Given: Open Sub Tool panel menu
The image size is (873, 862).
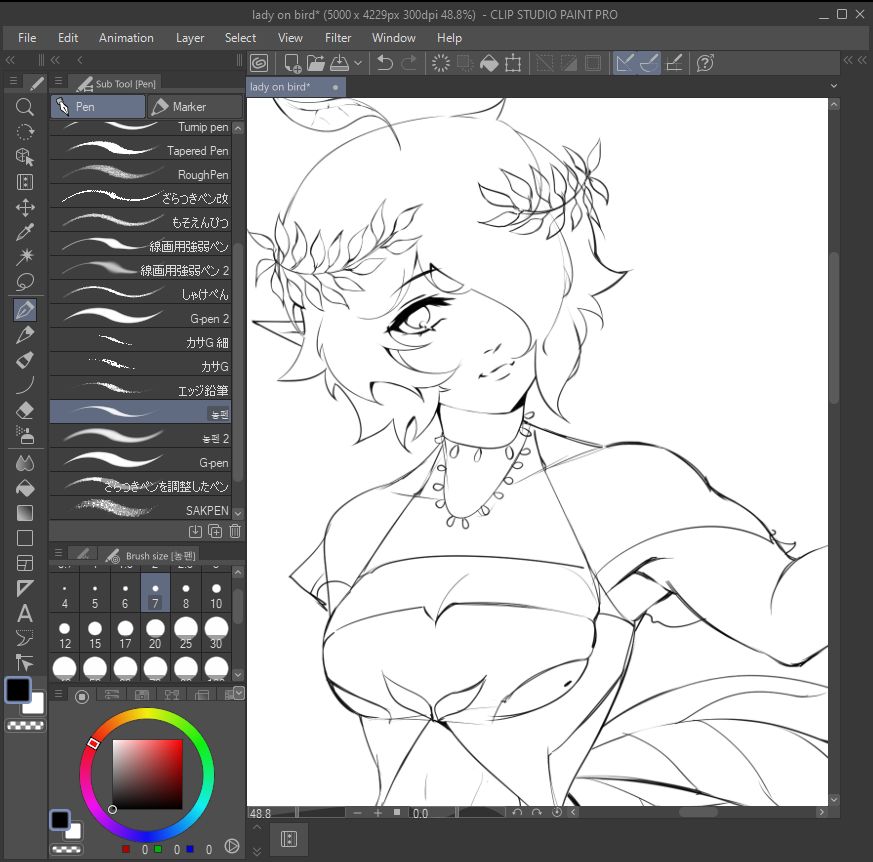Looking at the screenshot, I should point(58,81).
